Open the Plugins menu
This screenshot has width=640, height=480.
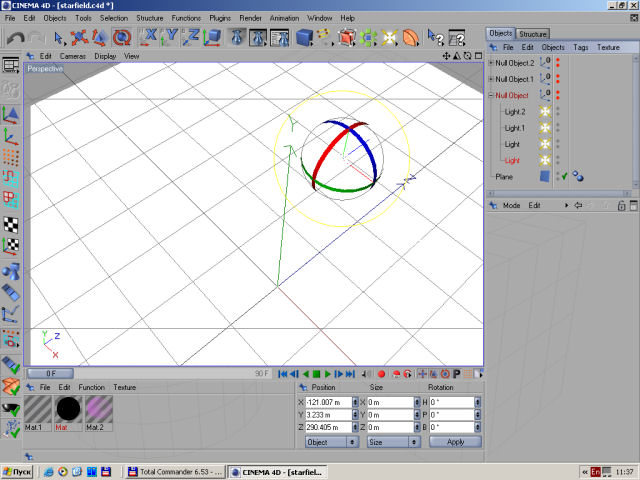pyautogui.click(x=220, y=18)
